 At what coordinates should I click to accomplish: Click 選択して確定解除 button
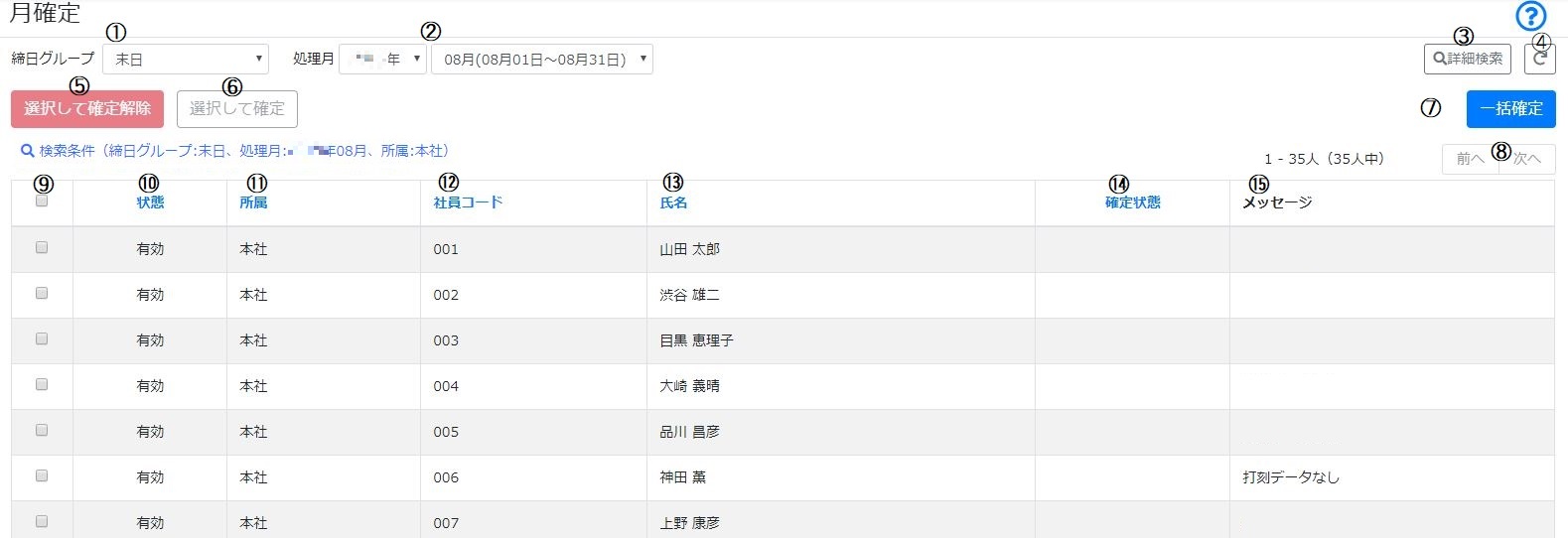pos(87,109)
